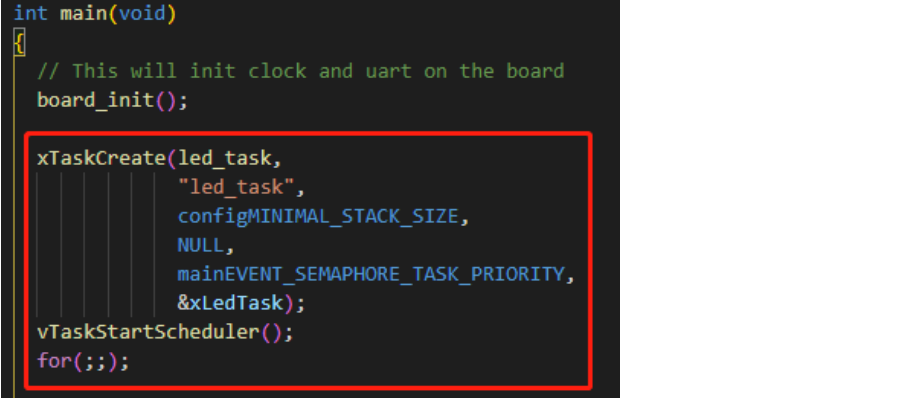The width and height of the screenshot is (906, 399).
Task: Click the word uart in the comment
Action: 388,71
